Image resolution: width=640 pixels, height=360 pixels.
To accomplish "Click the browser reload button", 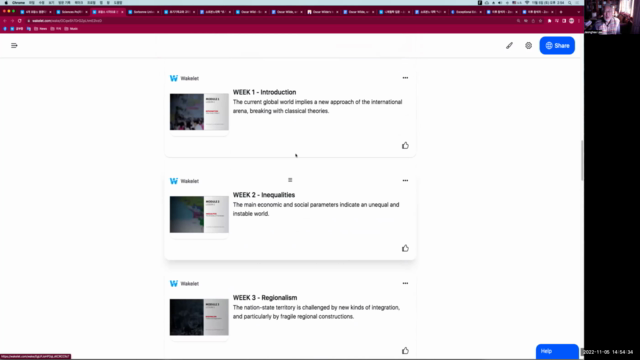I will click(x=20, y=21).
